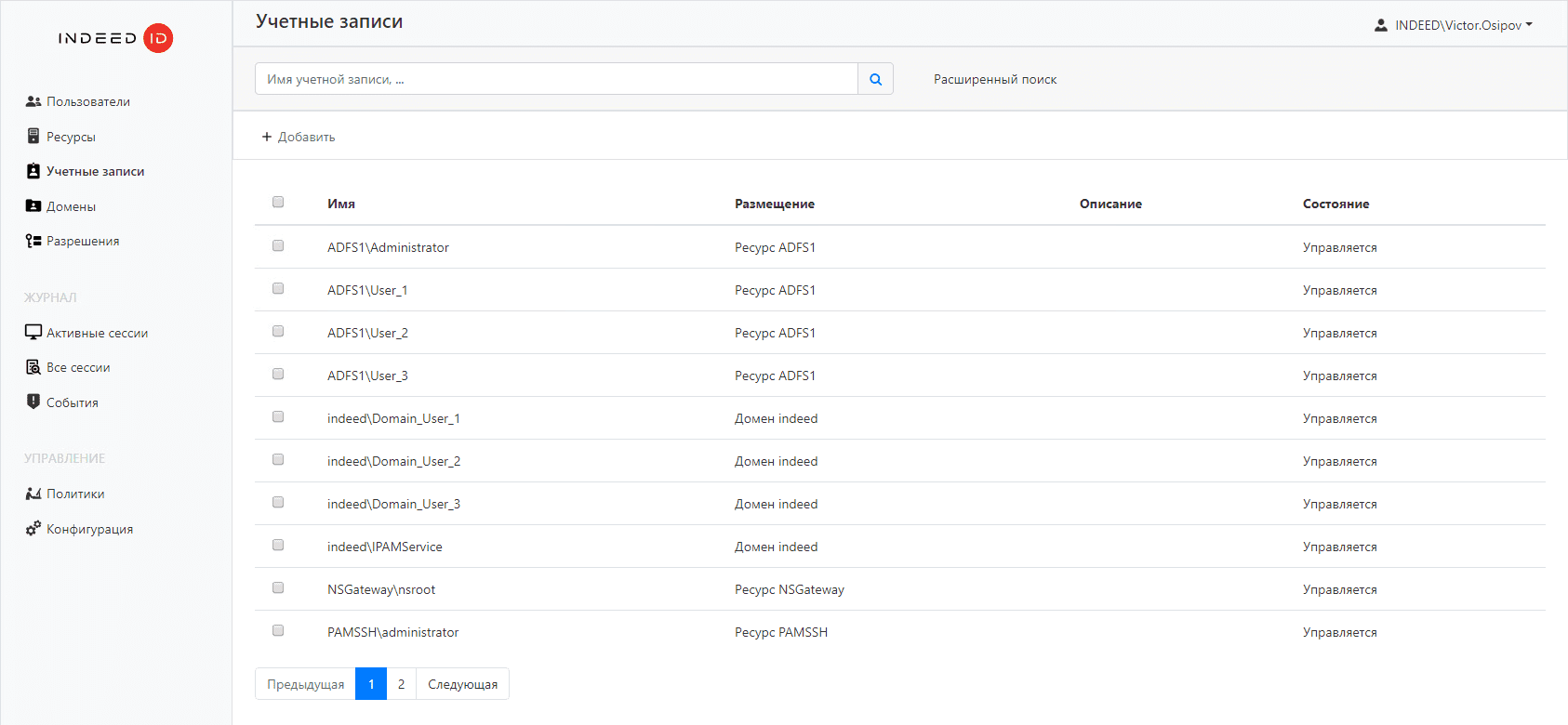Viewport: 1568px width, 725px height.
Task: Tick the checkbox for ADFS1\Administrator
Action: 278,245
